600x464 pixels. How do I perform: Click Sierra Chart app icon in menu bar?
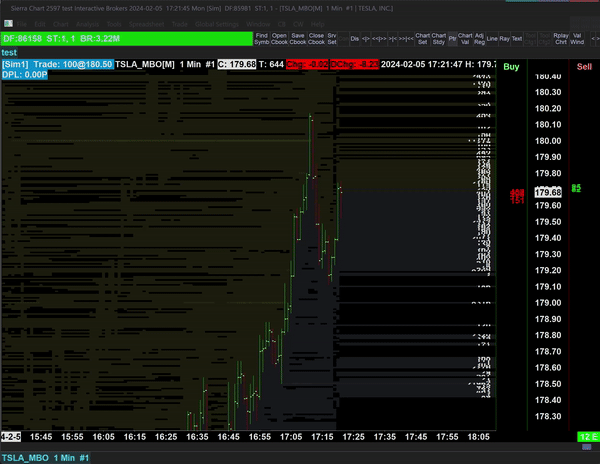[8, 24]
